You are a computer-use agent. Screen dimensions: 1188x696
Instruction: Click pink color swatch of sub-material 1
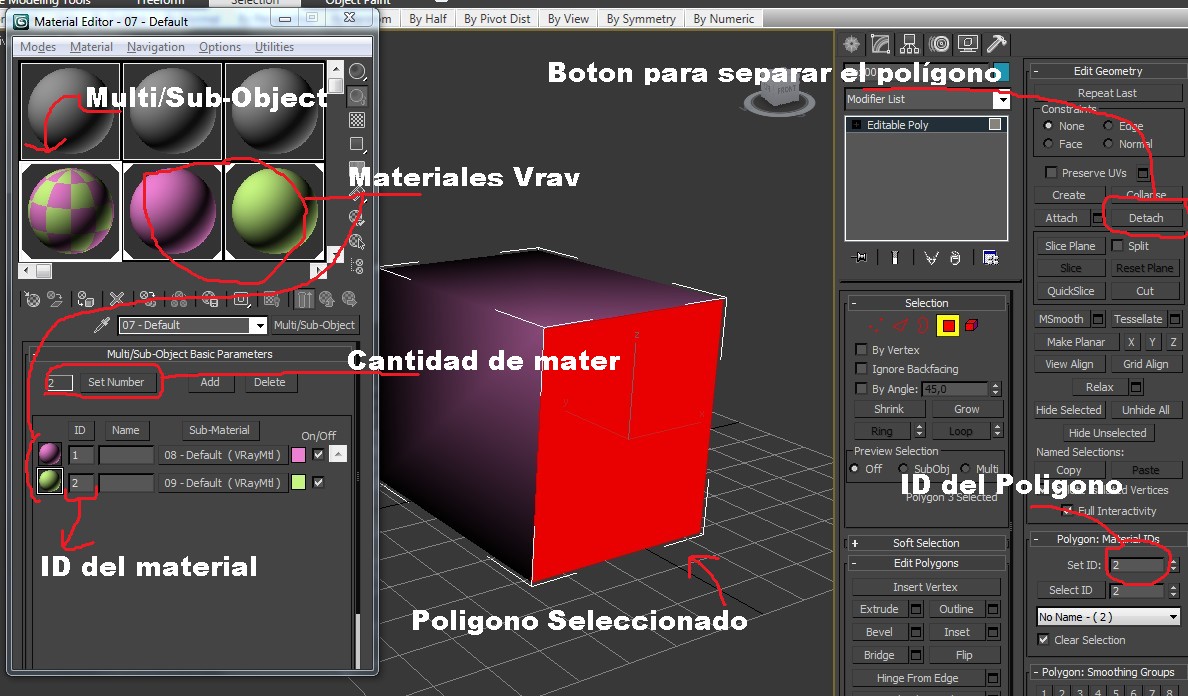(299, 454)
